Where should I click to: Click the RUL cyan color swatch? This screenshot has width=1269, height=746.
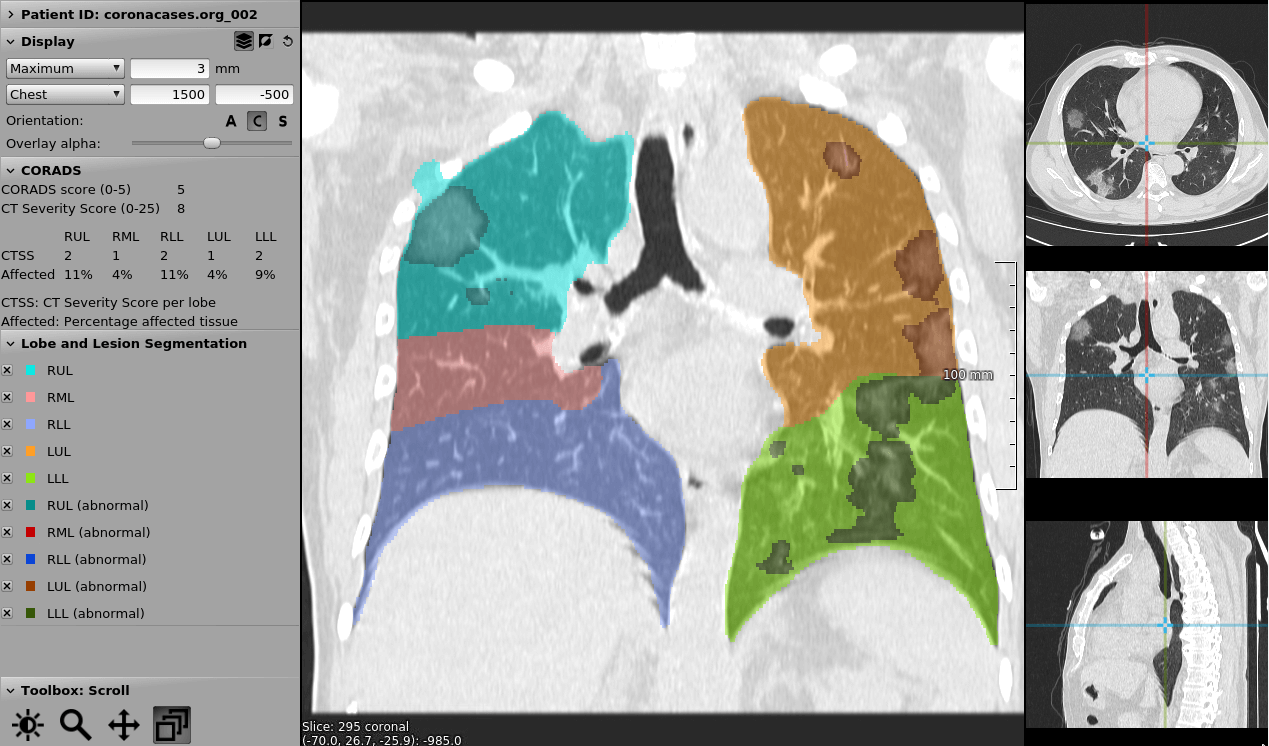point(31,370)
